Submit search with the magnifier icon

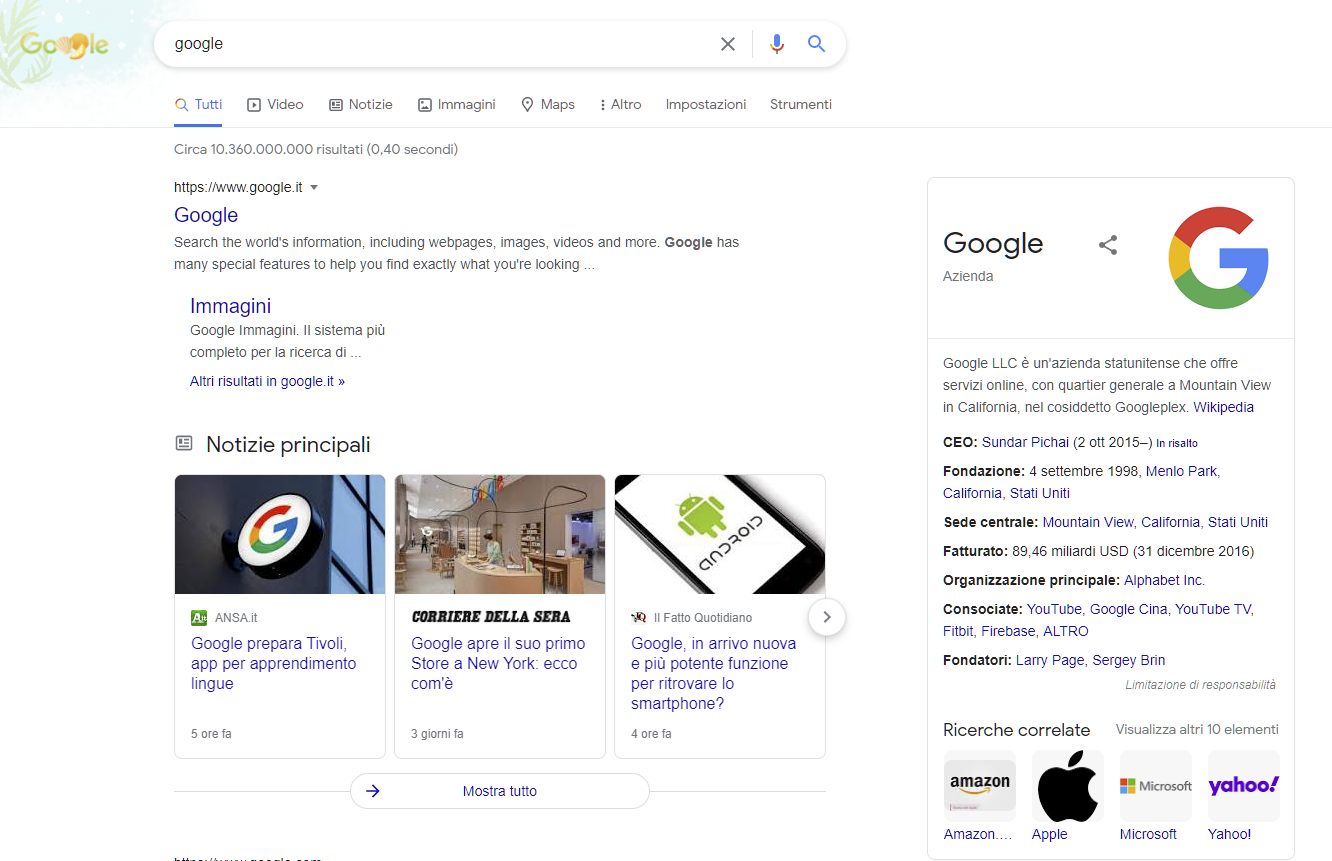tap(817, 44)
